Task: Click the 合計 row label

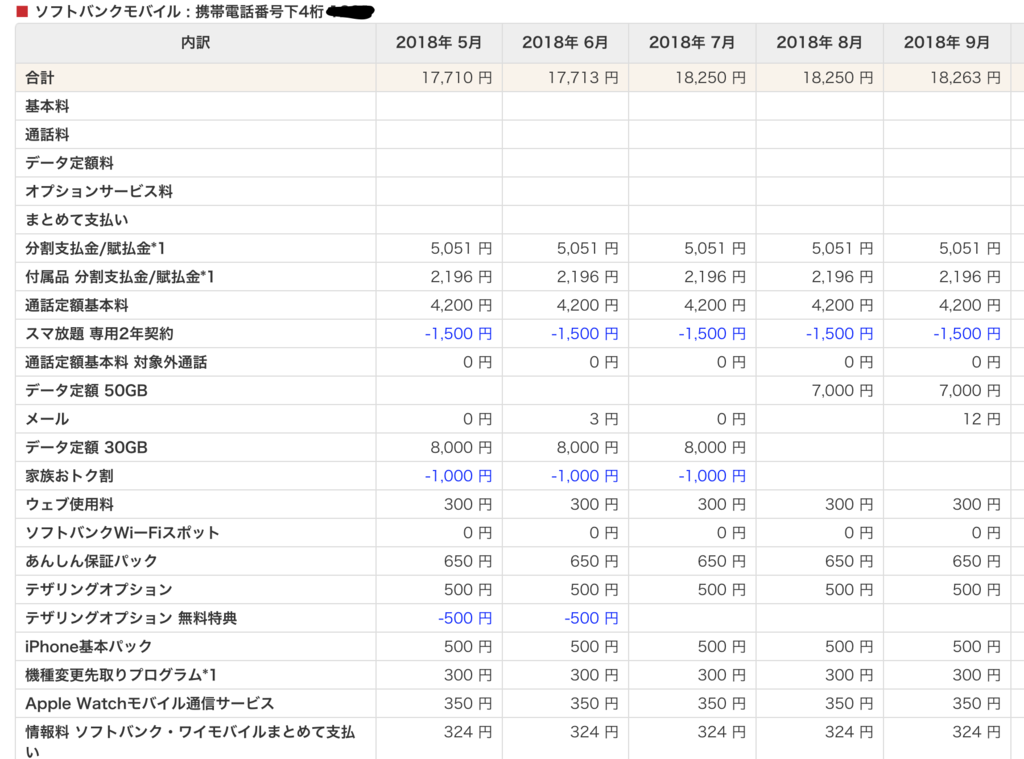Action: [x=40, y=78]
